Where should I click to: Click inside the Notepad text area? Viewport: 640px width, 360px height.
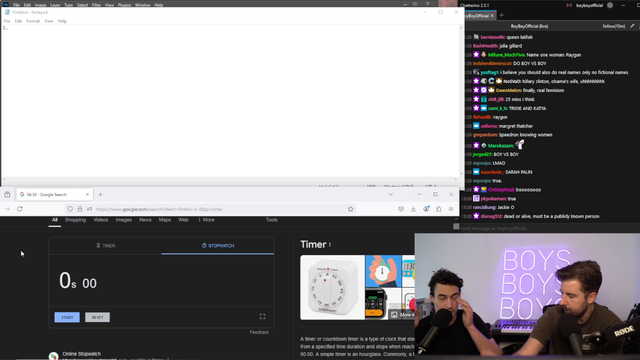pos(231,102)
